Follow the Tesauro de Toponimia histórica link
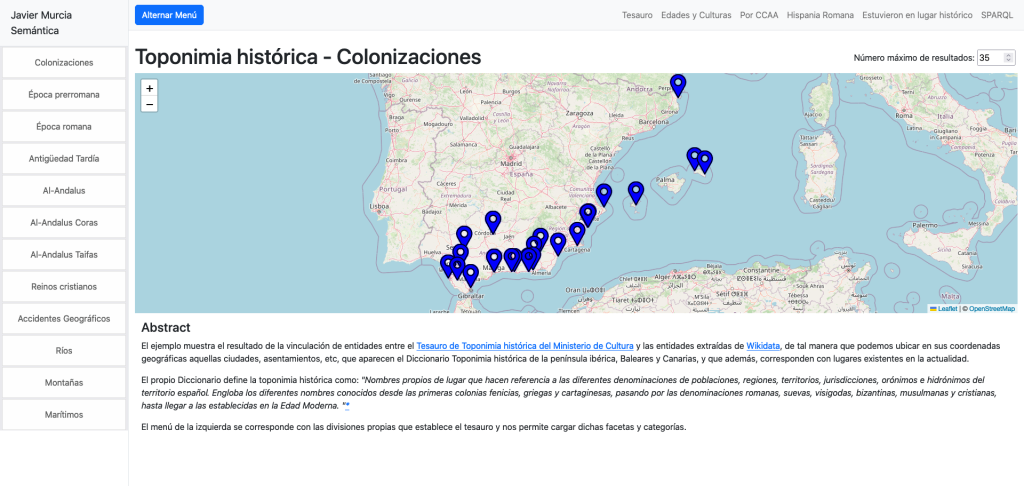Screen dimensions: 1024x486 click(525, 346)
